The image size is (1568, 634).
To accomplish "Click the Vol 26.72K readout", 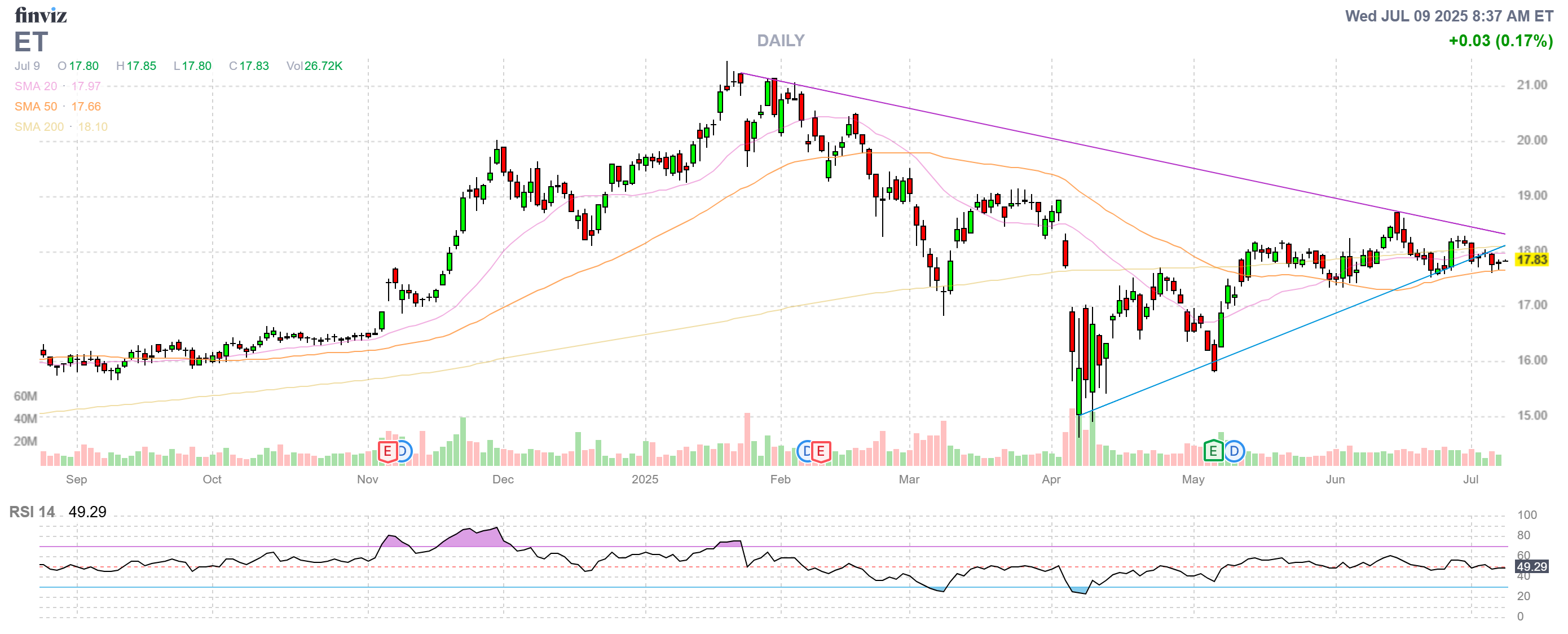I will click(314, 65).
